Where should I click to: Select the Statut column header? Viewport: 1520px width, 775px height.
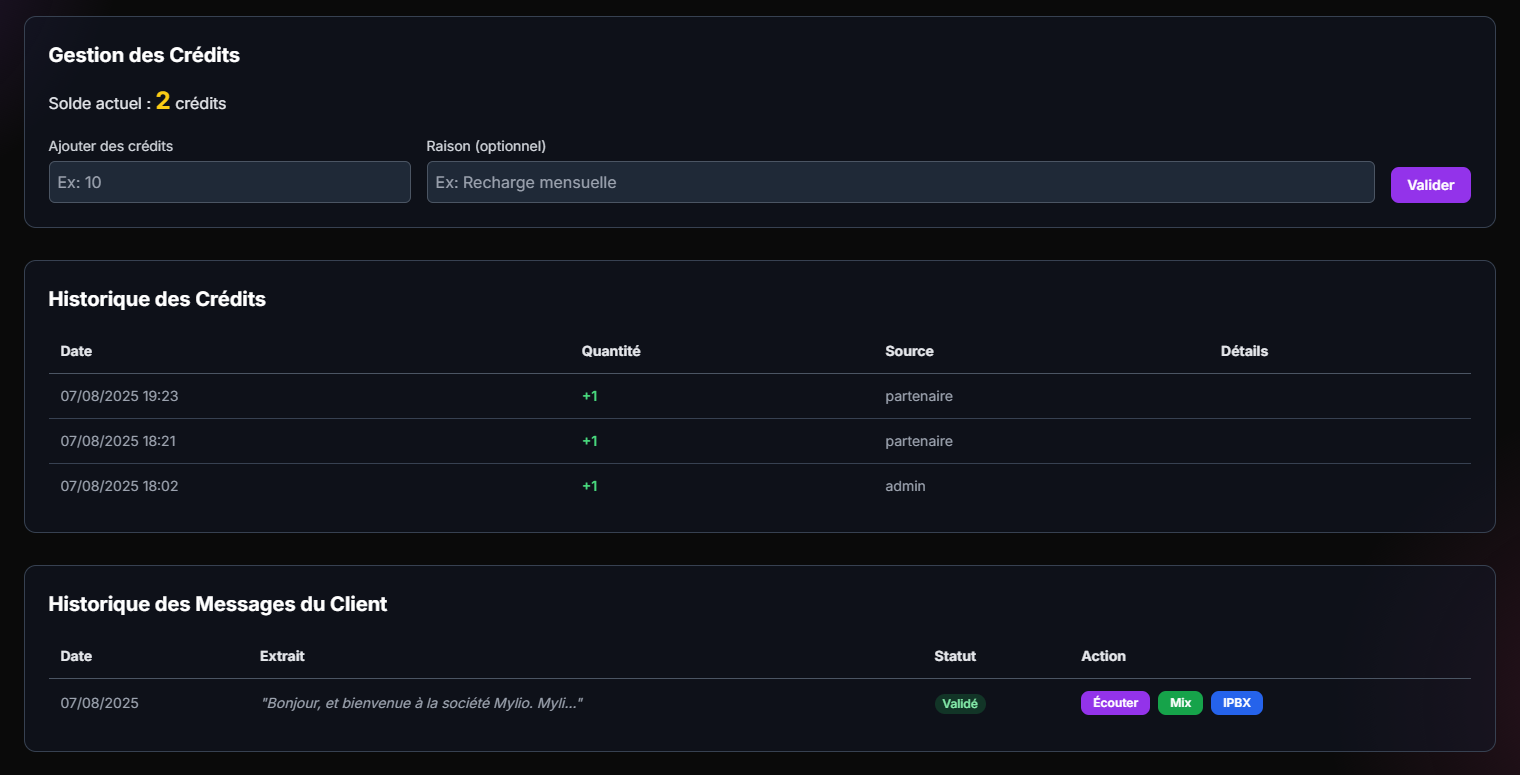point(955,656)
